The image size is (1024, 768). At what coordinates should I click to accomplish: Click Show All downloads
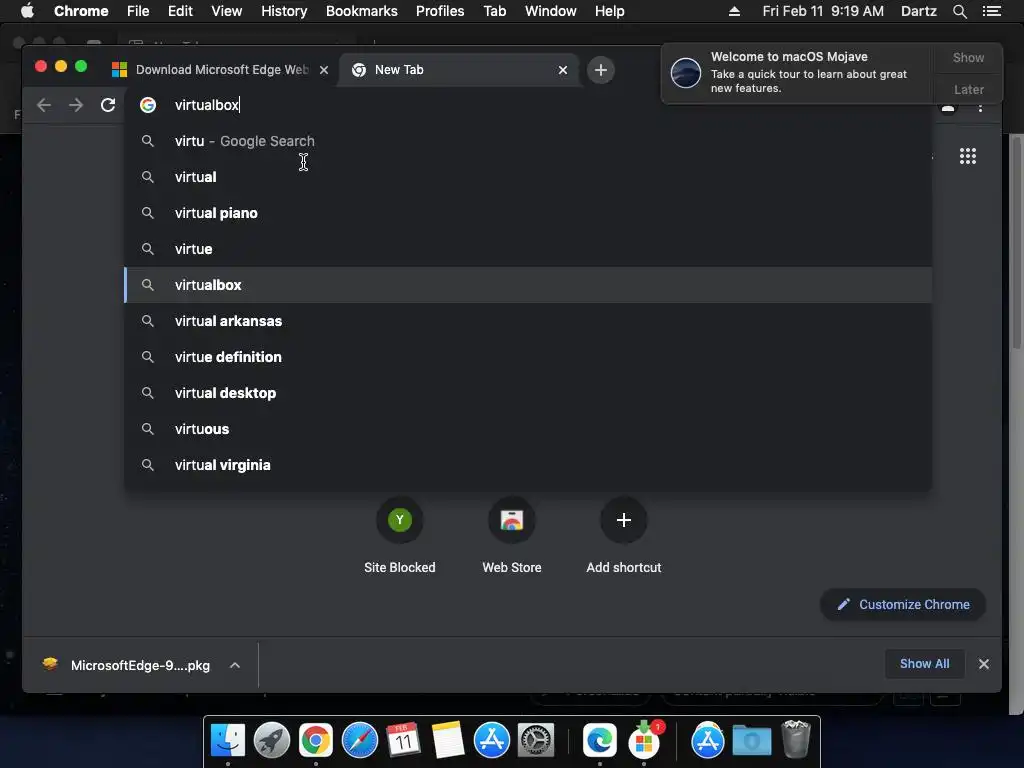click(x=925, y=664)
